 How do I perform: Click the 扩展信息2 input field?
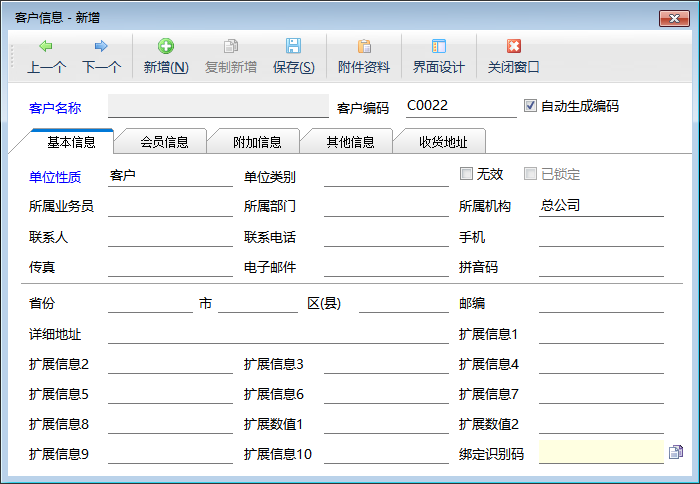170,363
